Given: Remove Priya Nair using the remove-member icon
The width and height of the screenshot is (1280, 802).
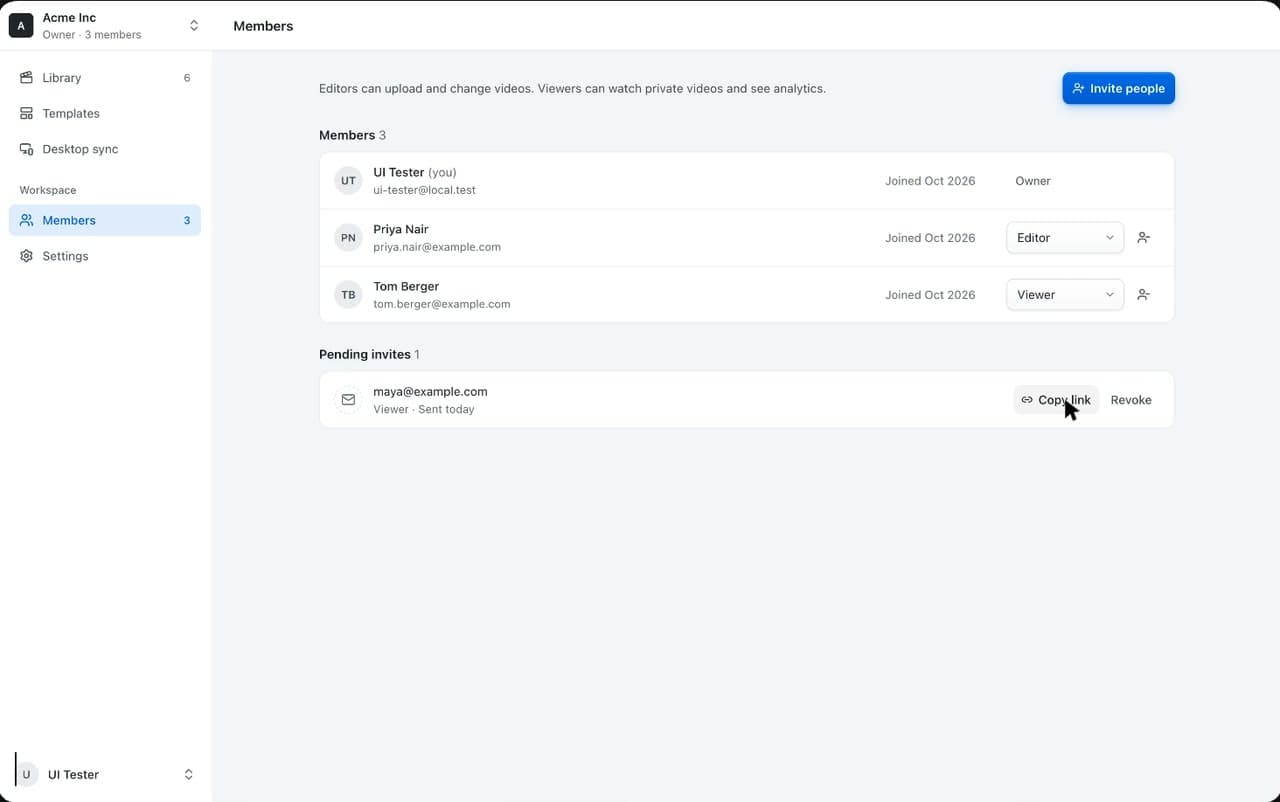Looking at the screenshot, I should point(1144,238).
